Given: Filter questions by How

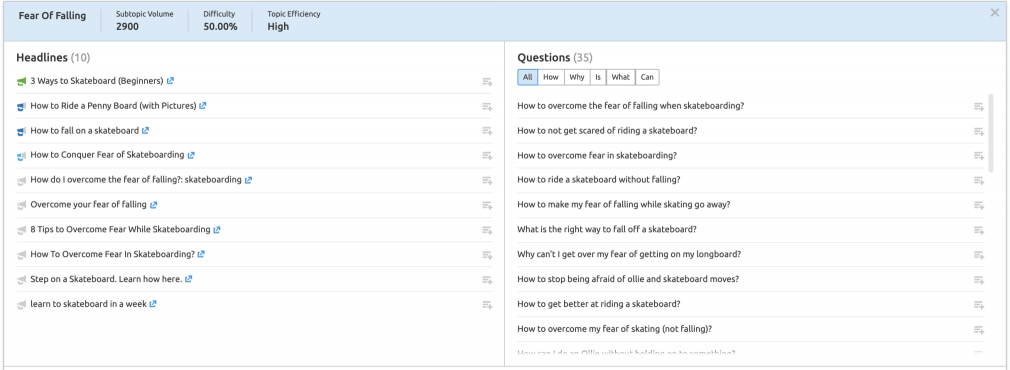Looking at the screenshot, I should click(551, 77).
